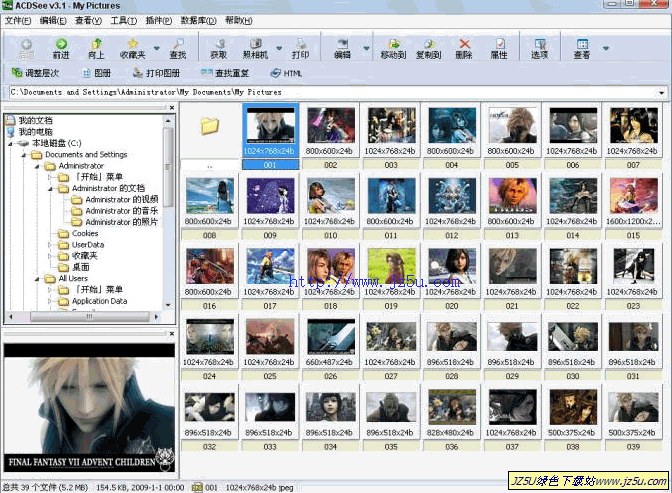Click the Print (打印) toolbar icon
Viewport: 672px width, 493px height.
pos(300,48)
